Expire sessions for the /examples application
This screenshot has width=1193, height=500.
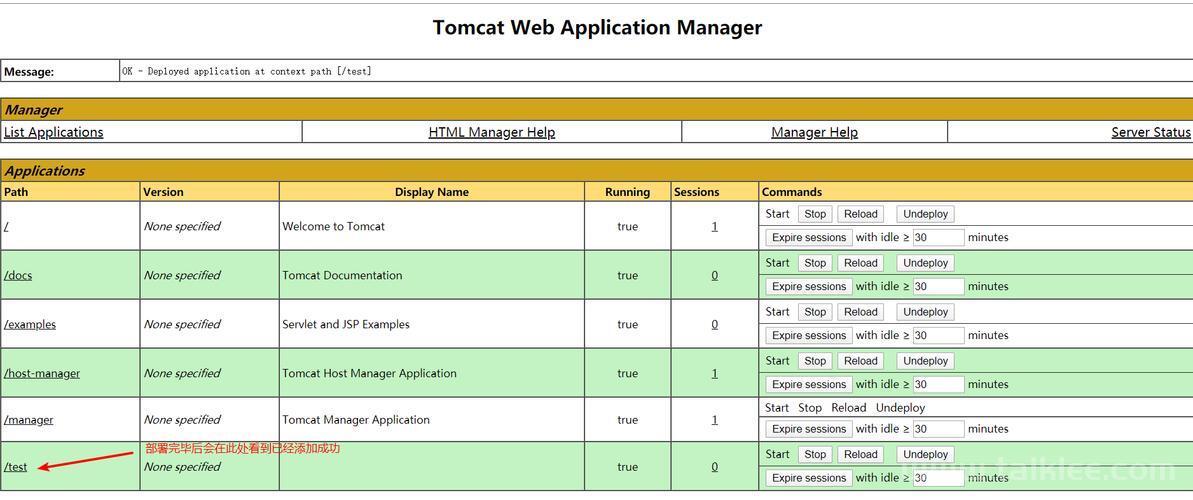pos(809,335)
